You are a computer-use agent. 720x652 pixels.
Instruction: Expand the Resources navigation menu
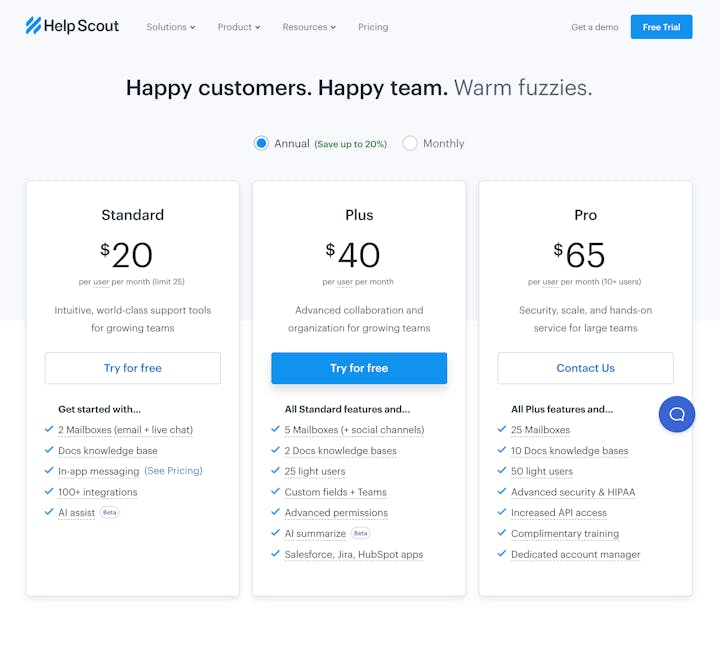click(x=309, y=27)
